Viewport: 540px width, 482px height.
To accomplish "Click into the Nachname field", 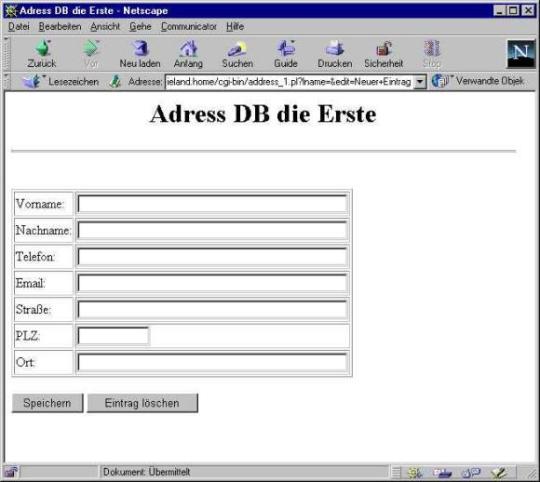I will [212, 230].
